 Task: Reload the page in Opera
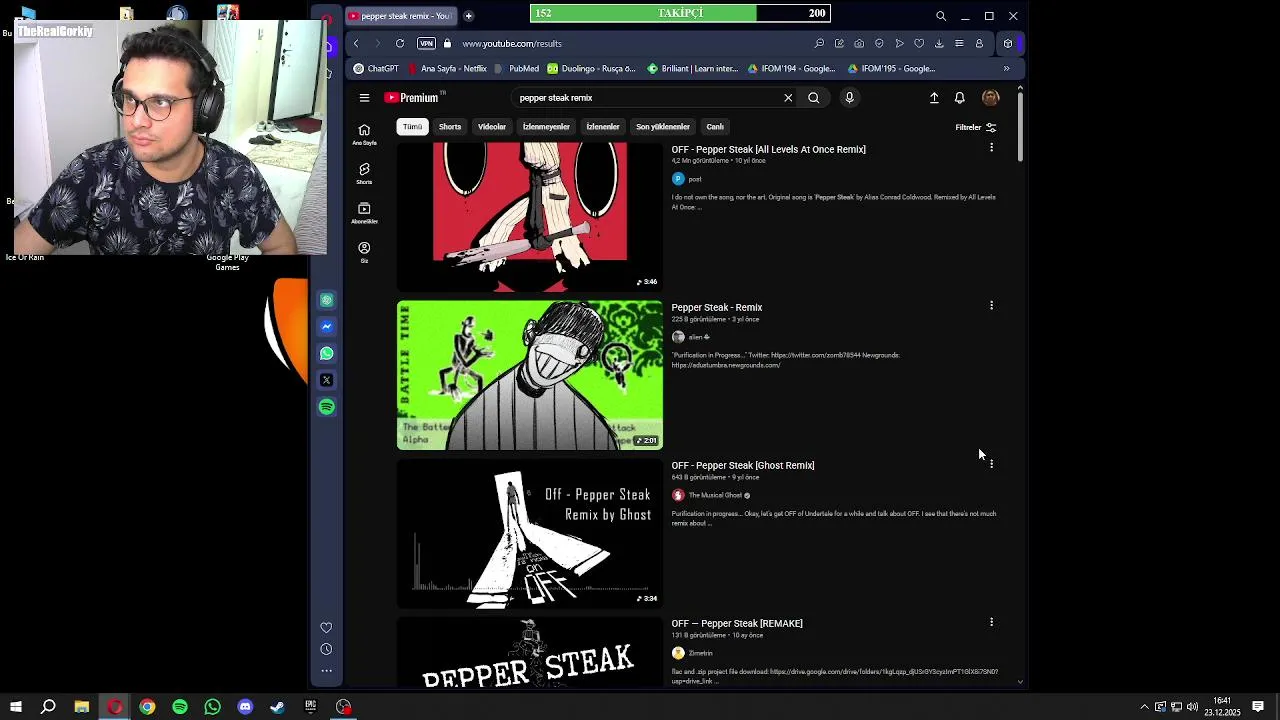tap(400, 43)
